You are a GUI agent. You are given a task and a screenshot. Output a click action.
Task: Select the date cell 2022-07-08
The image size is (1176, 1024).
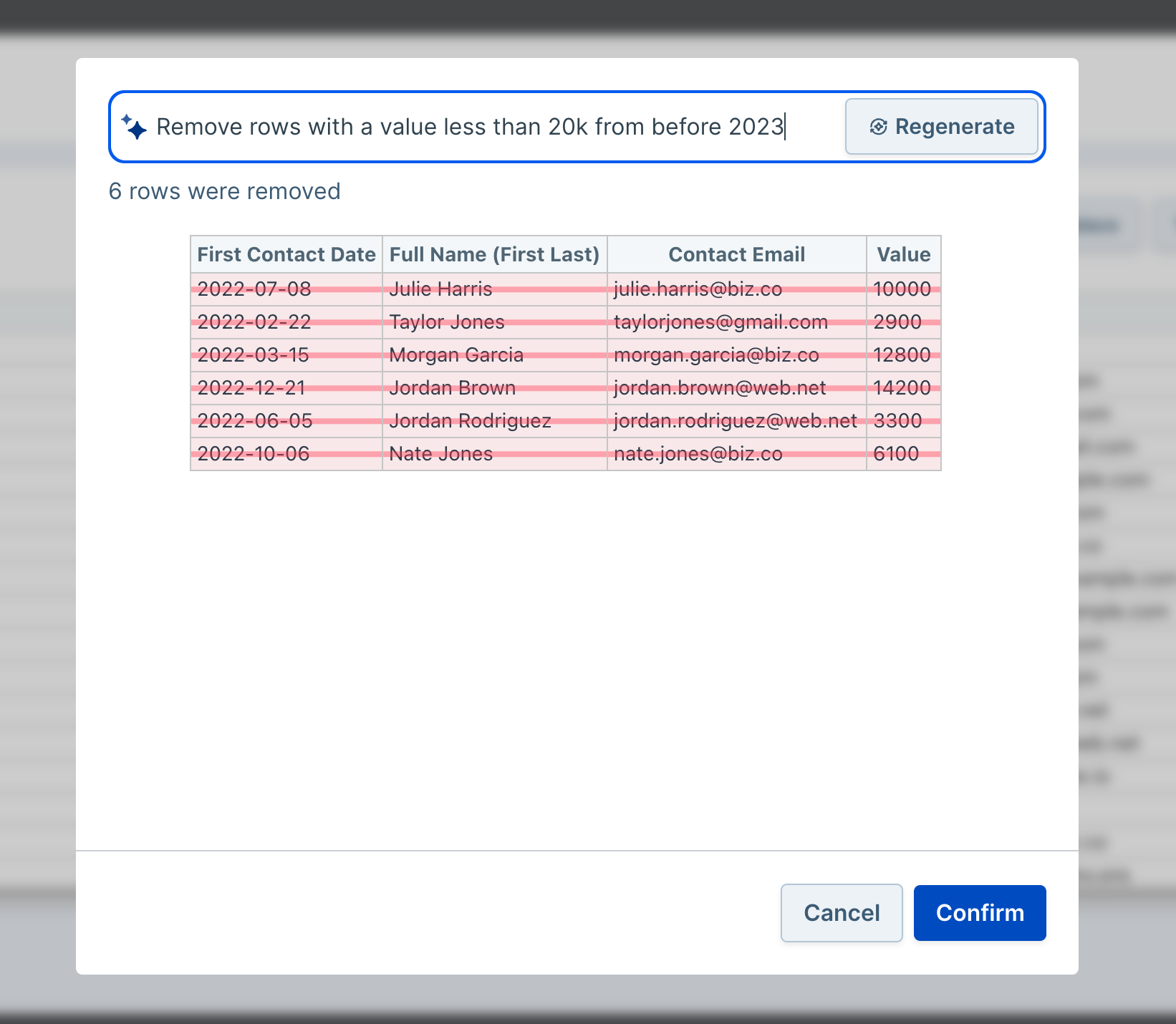(x=286, y=289)
